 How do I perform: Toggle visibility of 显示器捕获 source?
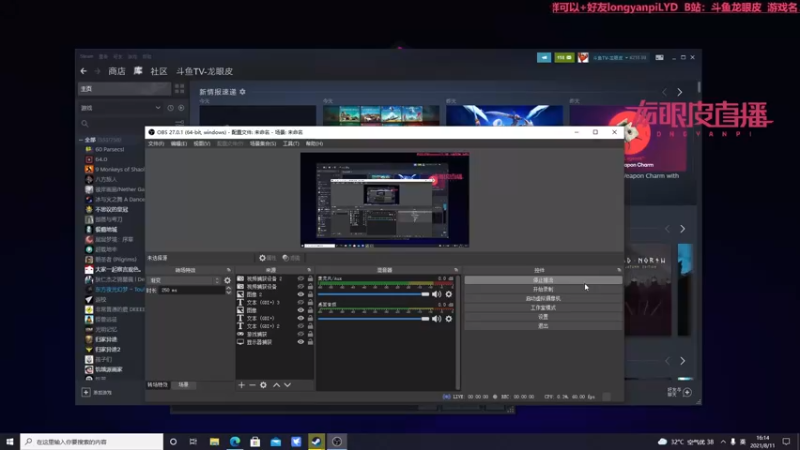tap(301, 342)
